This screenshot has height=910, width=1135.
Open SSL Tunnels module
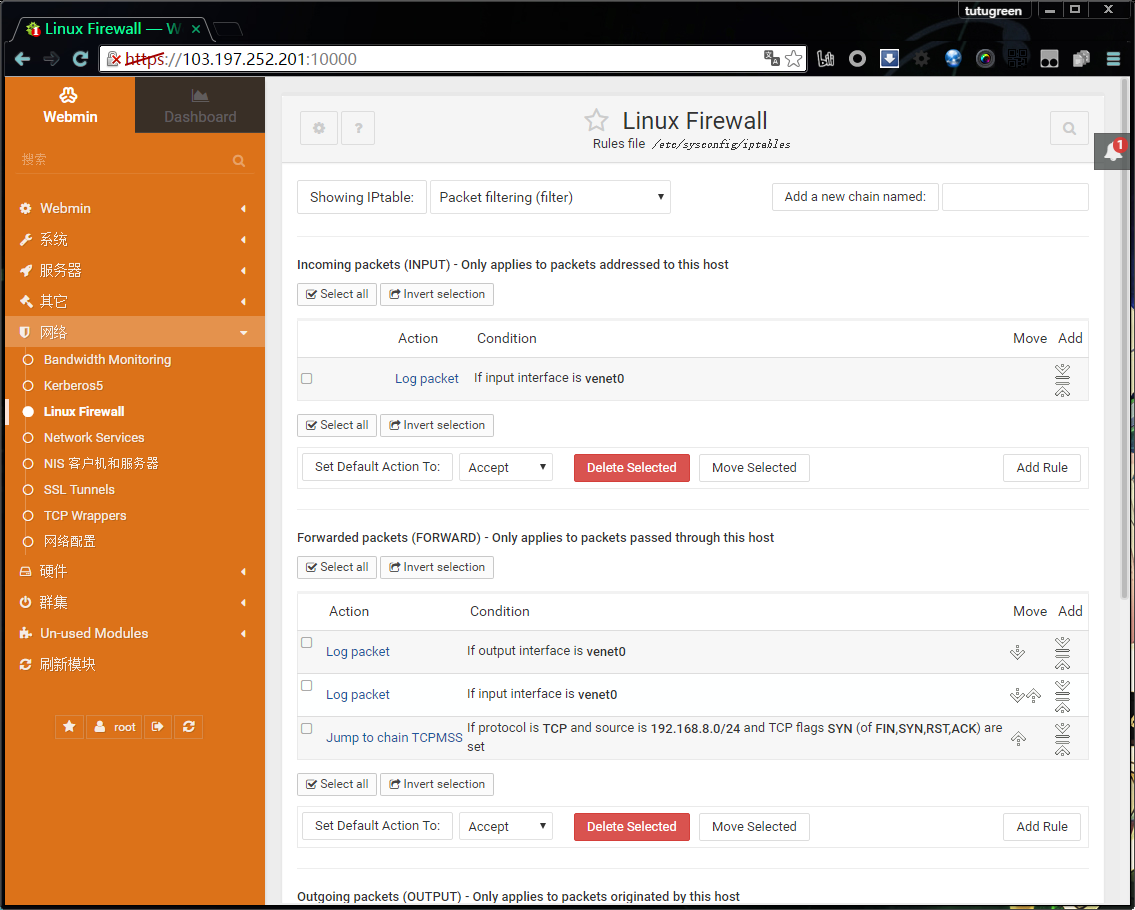(79, 489)
